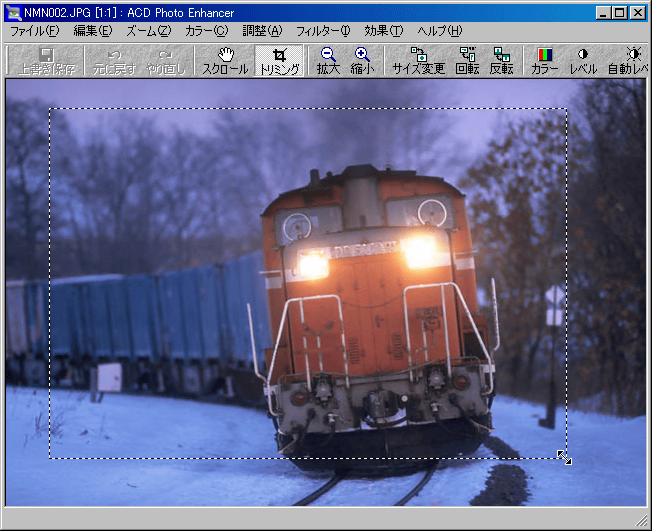Image resolution: width=652 pixels, height=531 pixels.
Task: Click the やり直し redo button
Action: (166, 61)
